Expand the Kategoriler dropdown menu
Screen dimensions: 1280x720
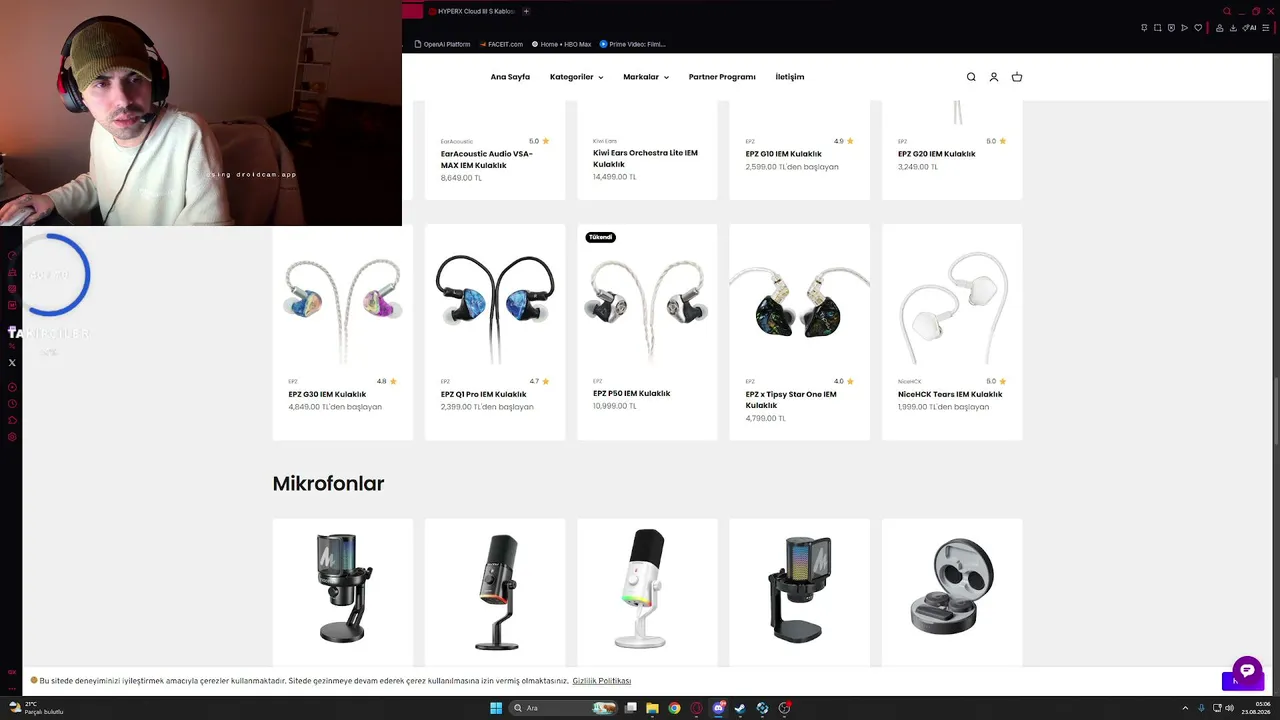[577, 77]
